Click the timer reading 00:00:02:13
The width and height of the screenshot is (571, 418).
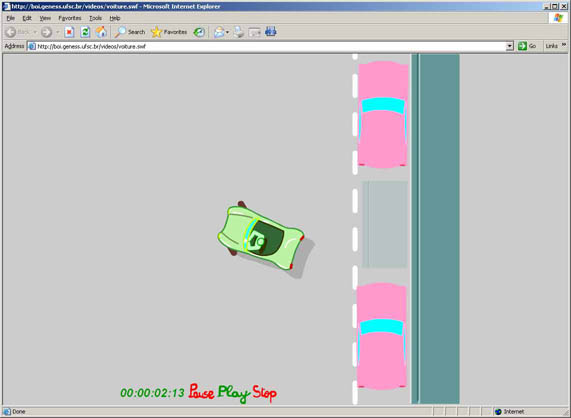(152, 393)
